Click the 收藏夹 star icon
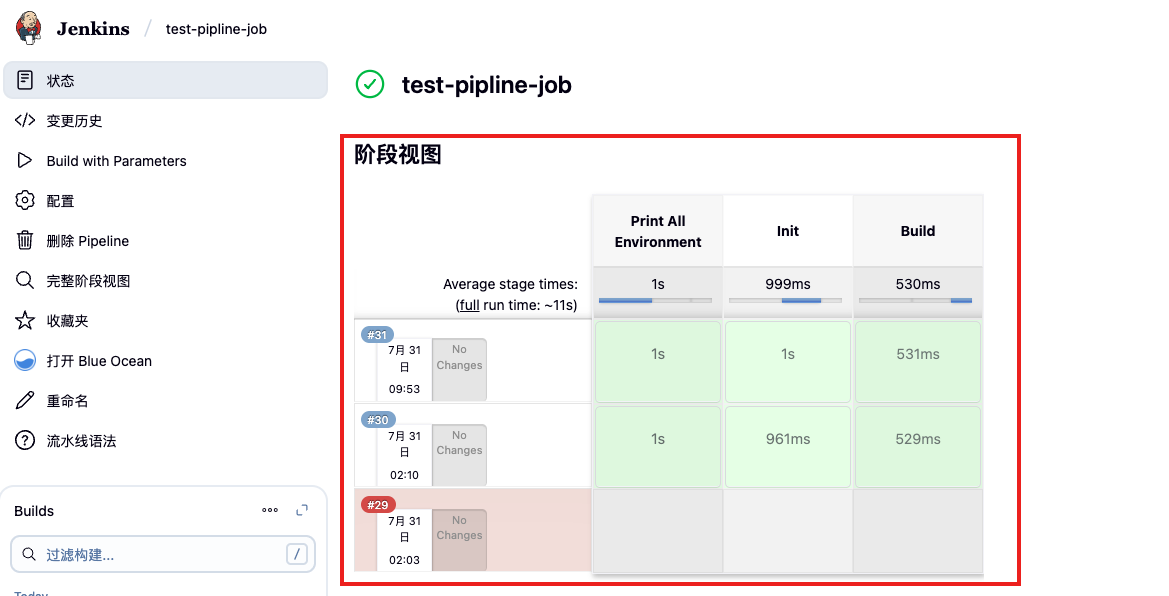The image size is (1169, 596). (25, 321)
